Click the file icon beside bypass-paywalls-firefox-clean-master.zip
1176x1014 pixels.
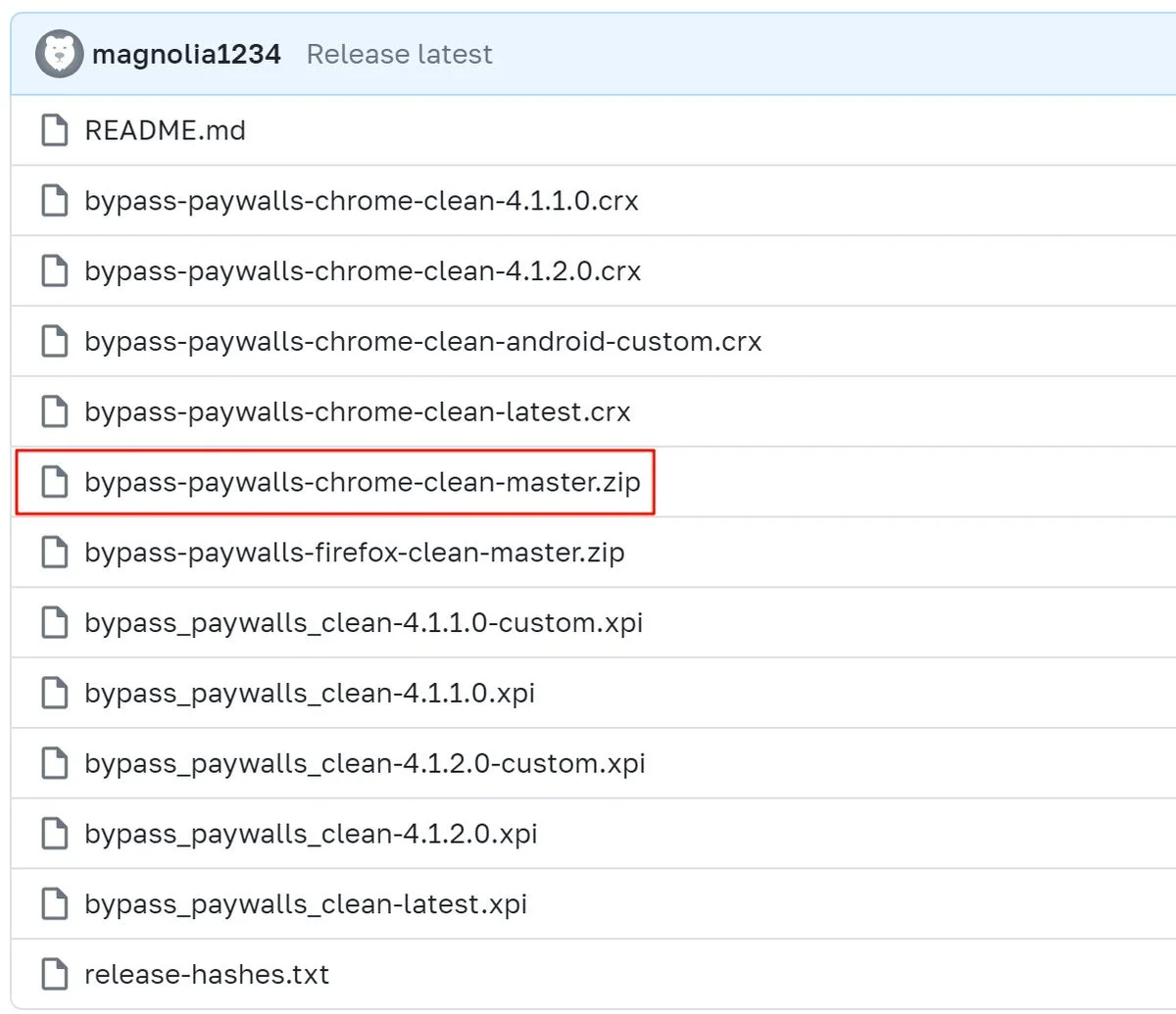(x=54, y=553)
